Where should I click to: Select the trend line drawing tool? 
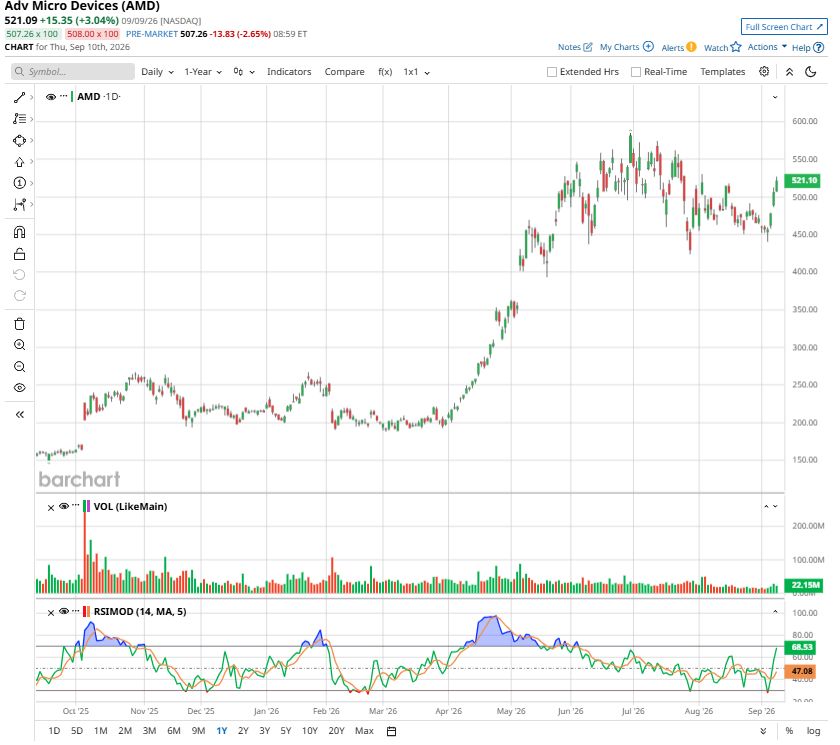19,97
